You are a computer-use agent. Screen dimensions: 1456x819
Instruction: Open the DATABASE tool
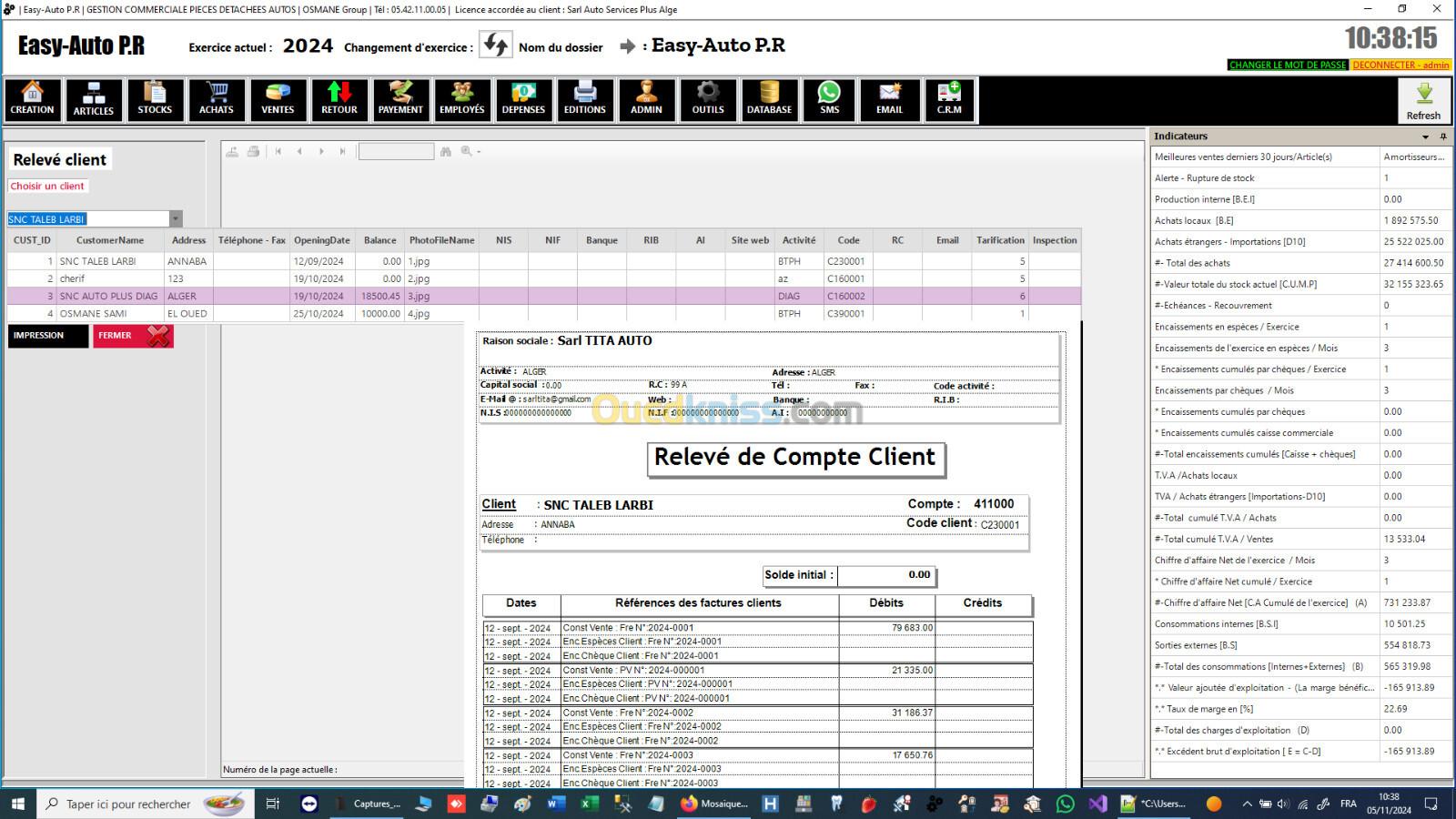point(769,99)
